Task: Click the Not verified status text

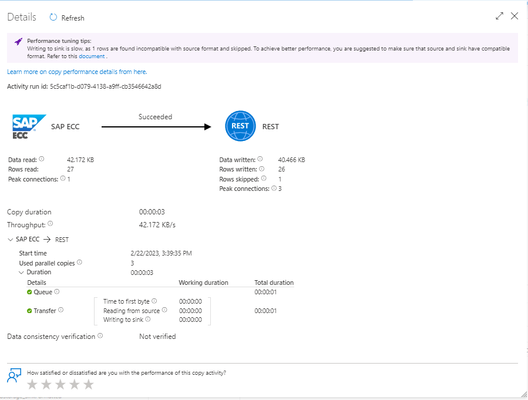Action: 158,336
